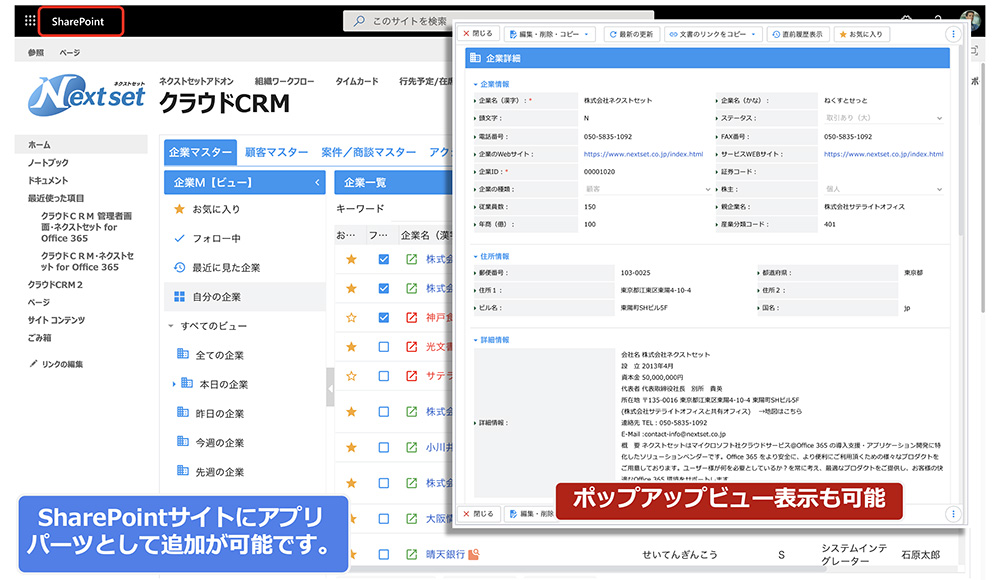This screenshot has height=580, width=1000.
Task: Click the green open-record icon beside 晴天銀行
Action: tap(411, 554)
